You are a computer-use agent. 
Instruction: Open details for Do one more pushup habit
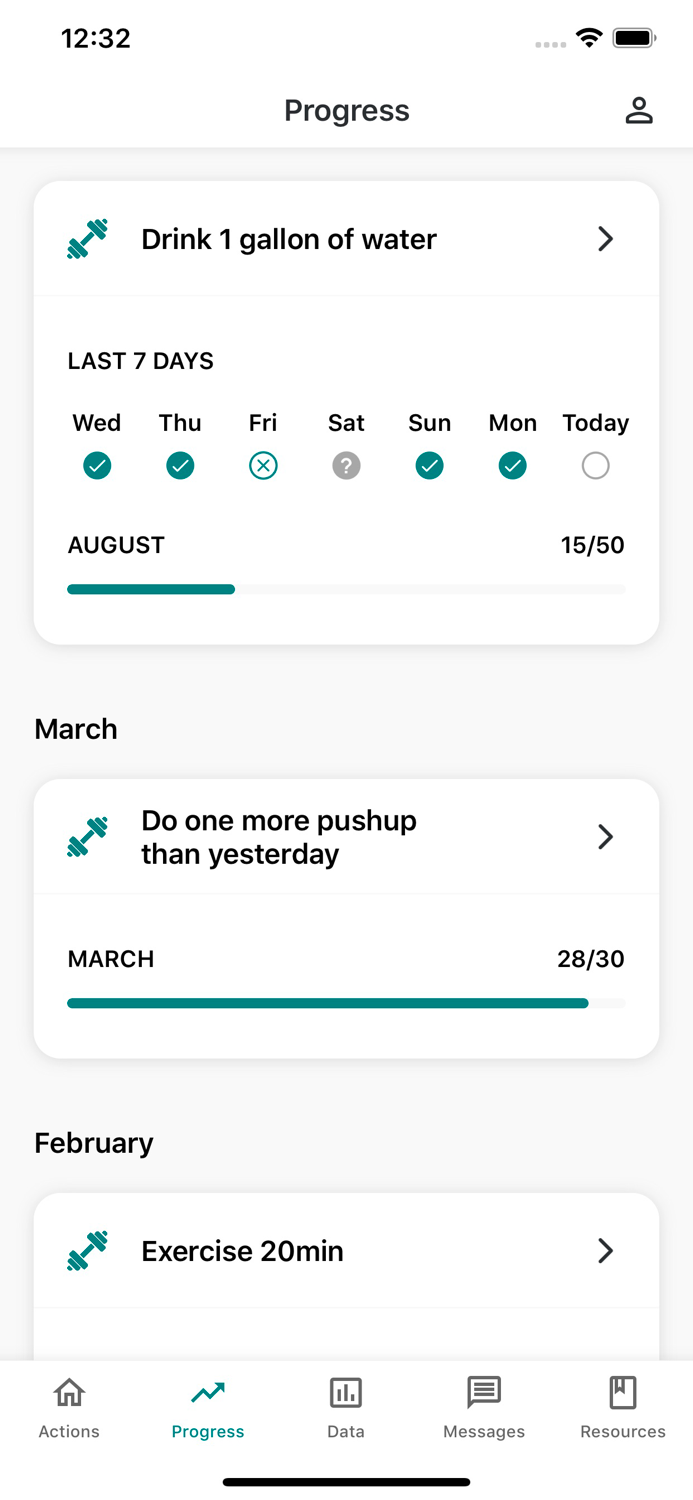604,836
